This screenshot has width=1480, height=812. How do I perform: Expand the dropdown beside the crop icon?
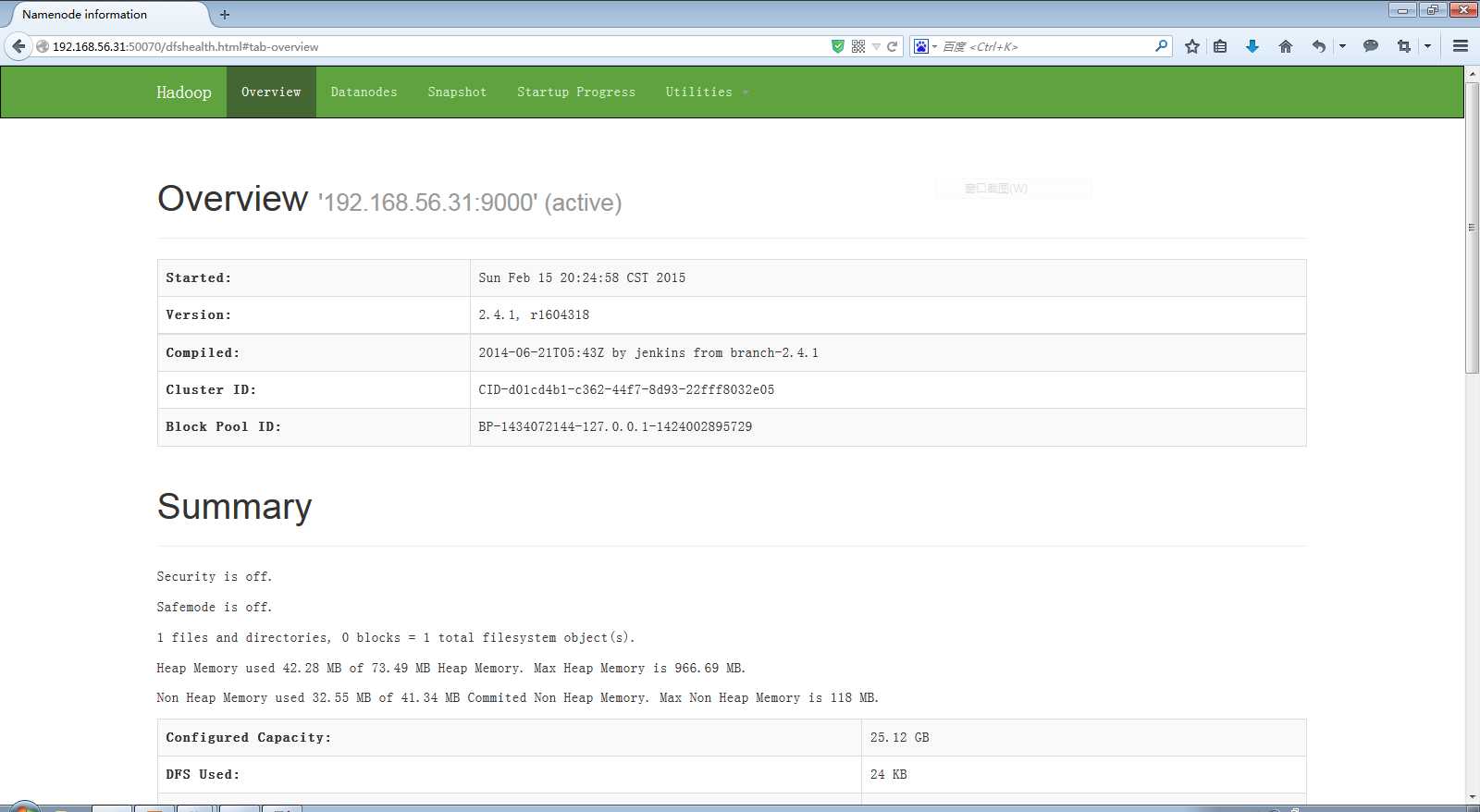(1427, 46)
